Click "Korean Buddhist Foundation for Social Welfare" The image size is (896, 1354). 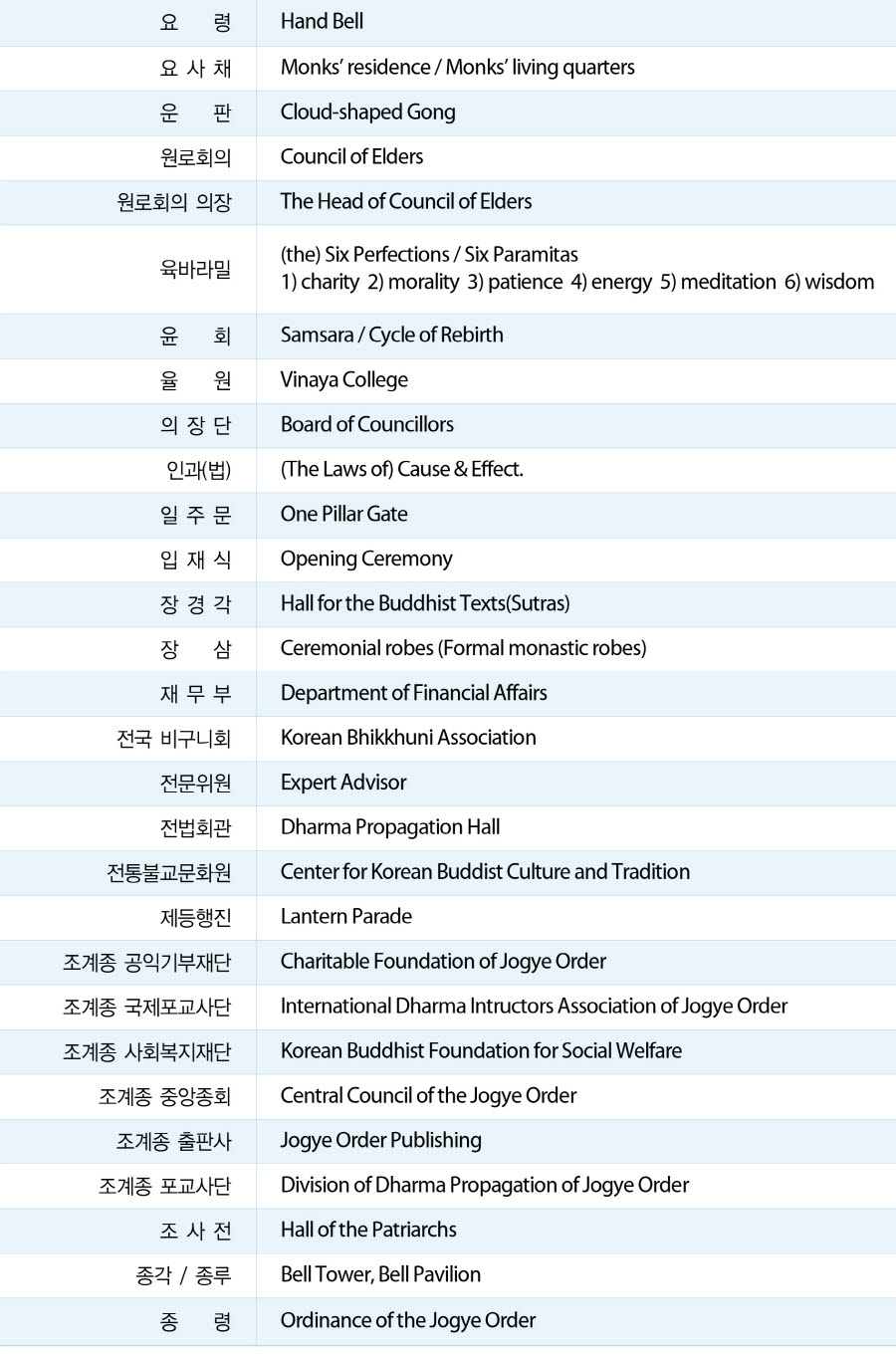pyautogui.click(x=481, y=1052)
